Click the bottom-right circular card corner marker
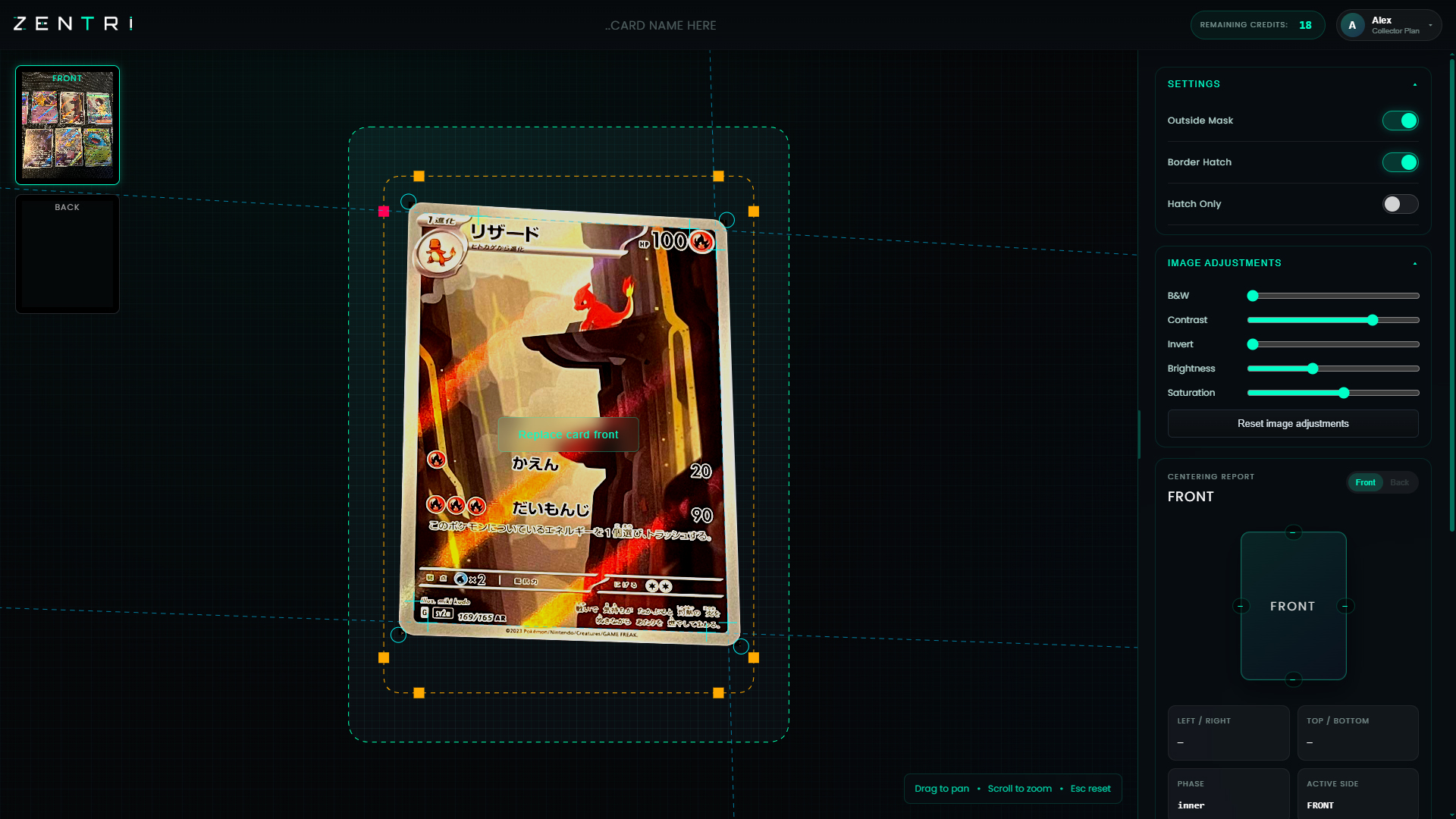Screen dimensions: 1456x819 coord(741,646)
